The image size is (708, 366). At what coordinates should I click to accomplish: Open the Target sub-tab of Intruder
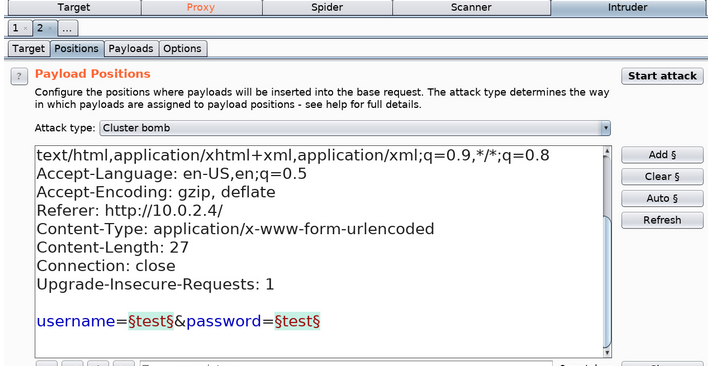point(28,49)
